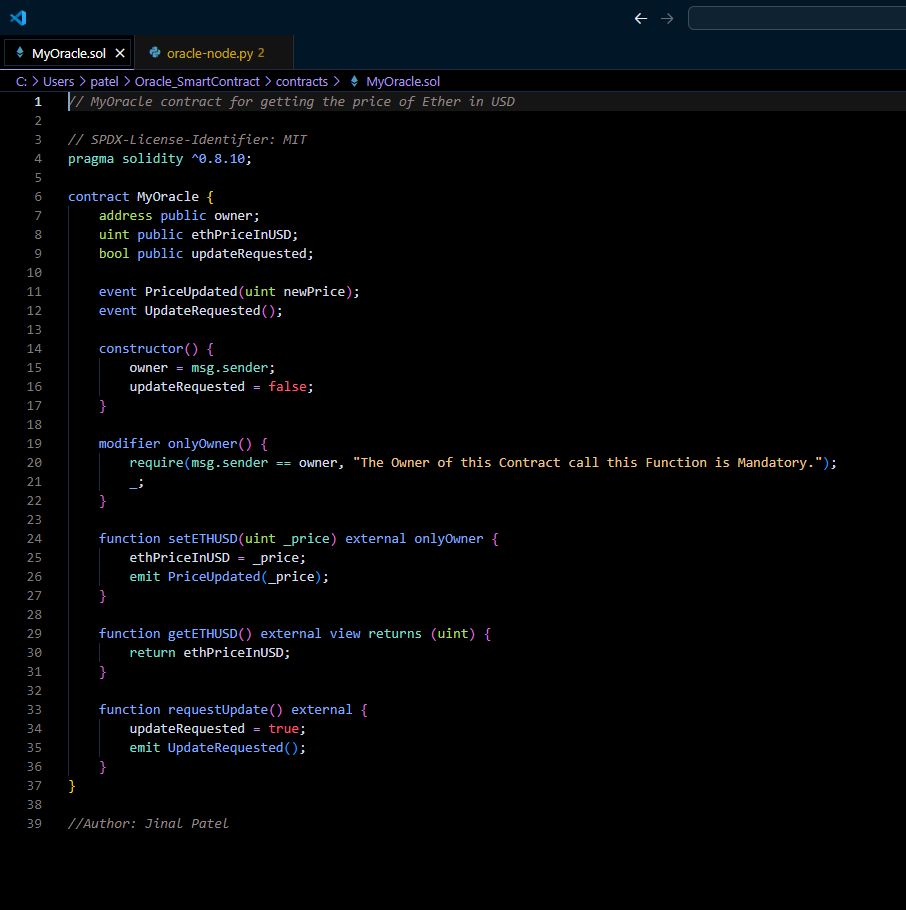
Task: Close the MyOracle.sol tab
Action: (120, 53)
